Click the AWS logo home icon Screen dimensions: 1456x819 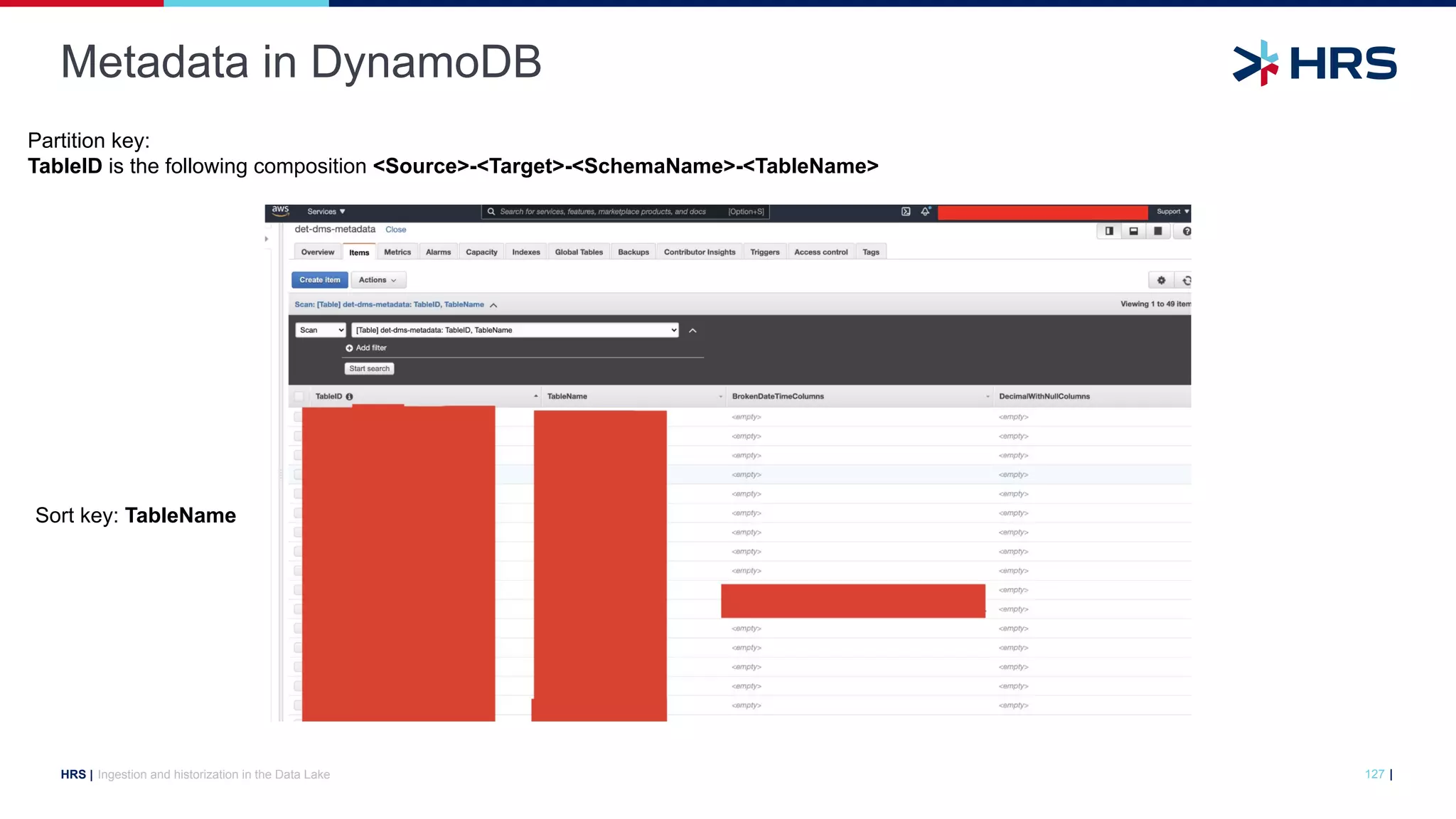click(281, 210)
